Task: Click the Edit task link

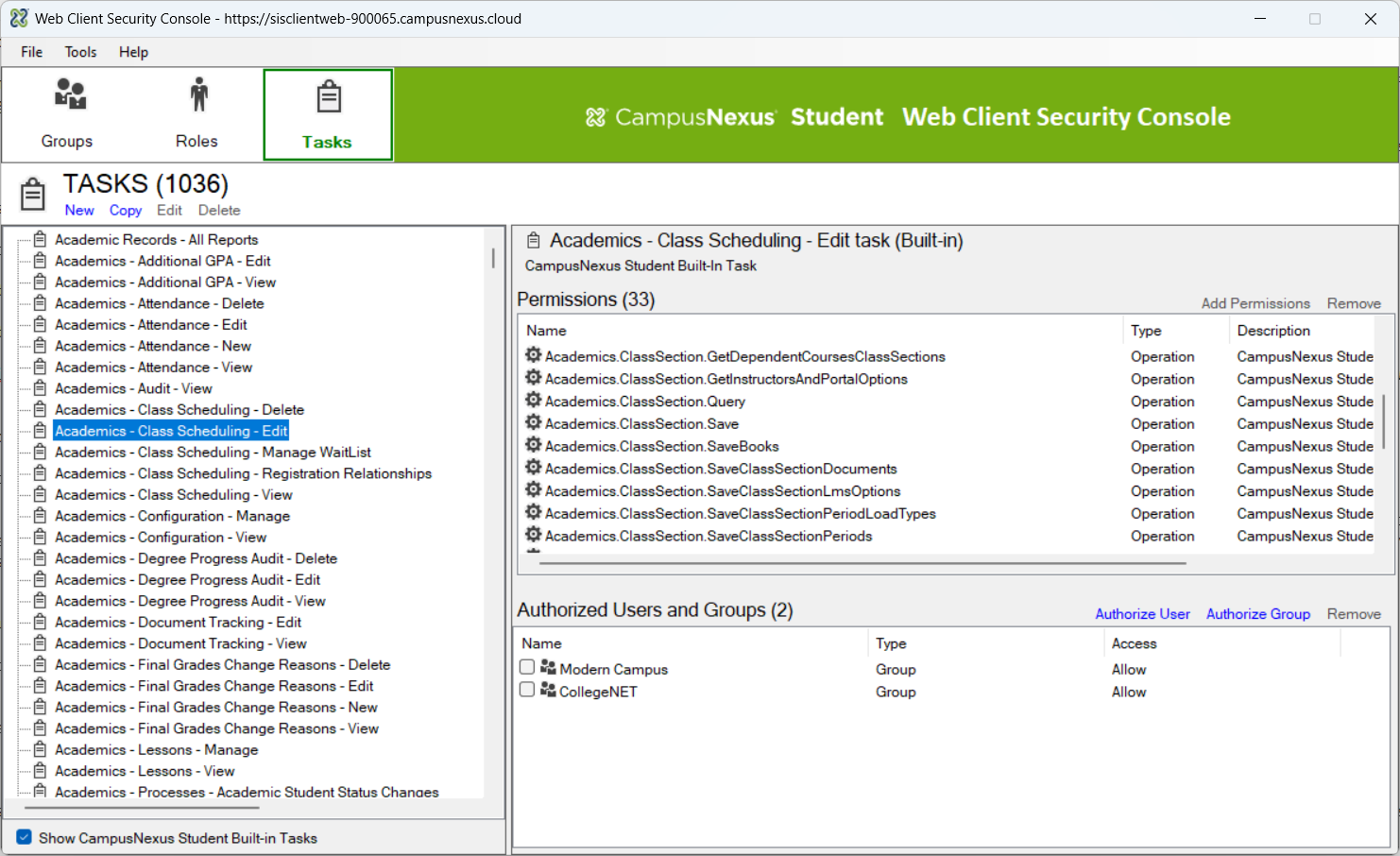Action: pyautogui.click(x=169, y=210)
